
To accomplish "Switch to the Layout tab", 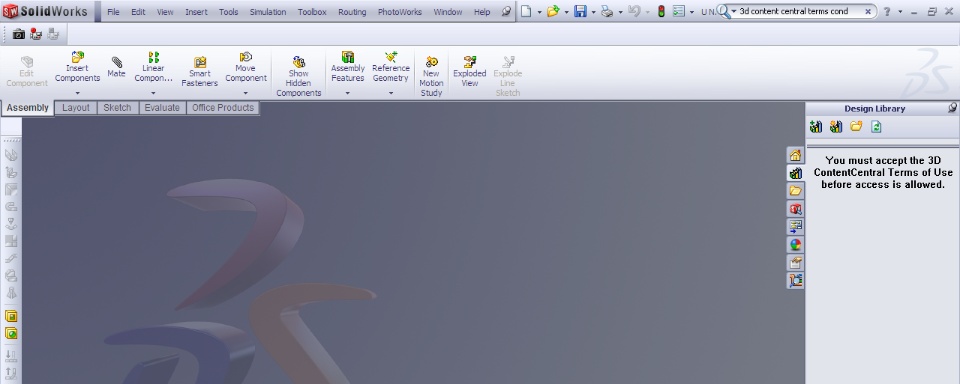I will point(76,108).
